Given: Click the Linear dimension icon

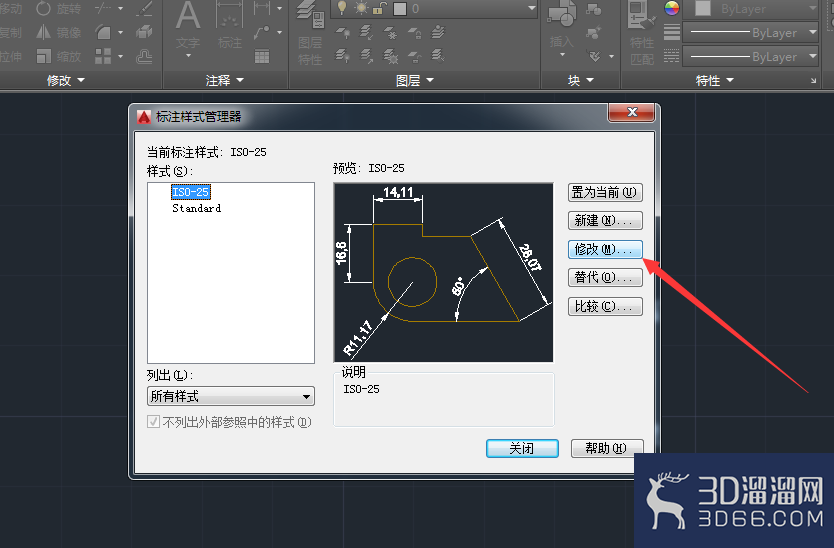Looking at the screenshot, I should point(261,9).
